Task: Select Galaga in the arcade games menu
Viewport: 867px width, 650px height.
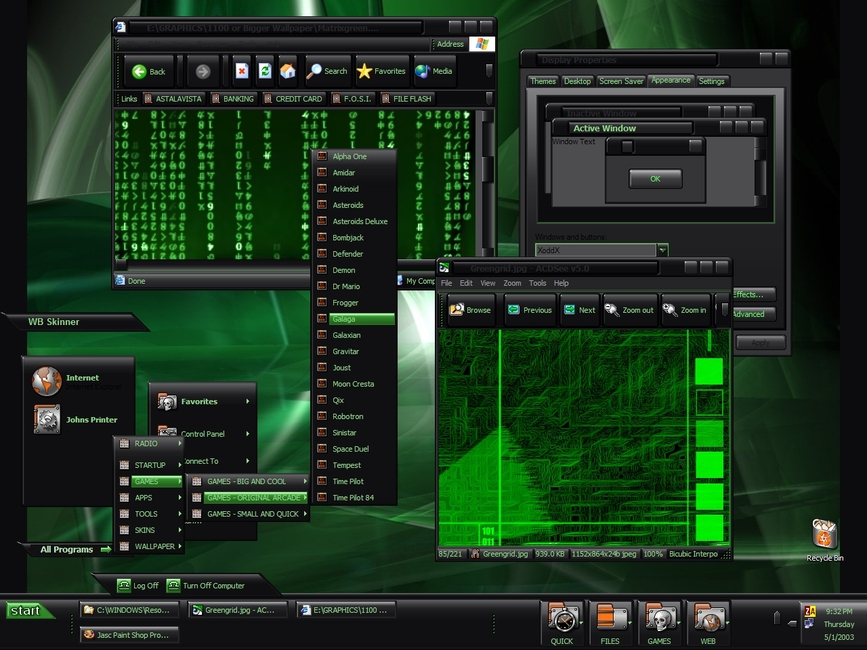Action: click(354, 319)
